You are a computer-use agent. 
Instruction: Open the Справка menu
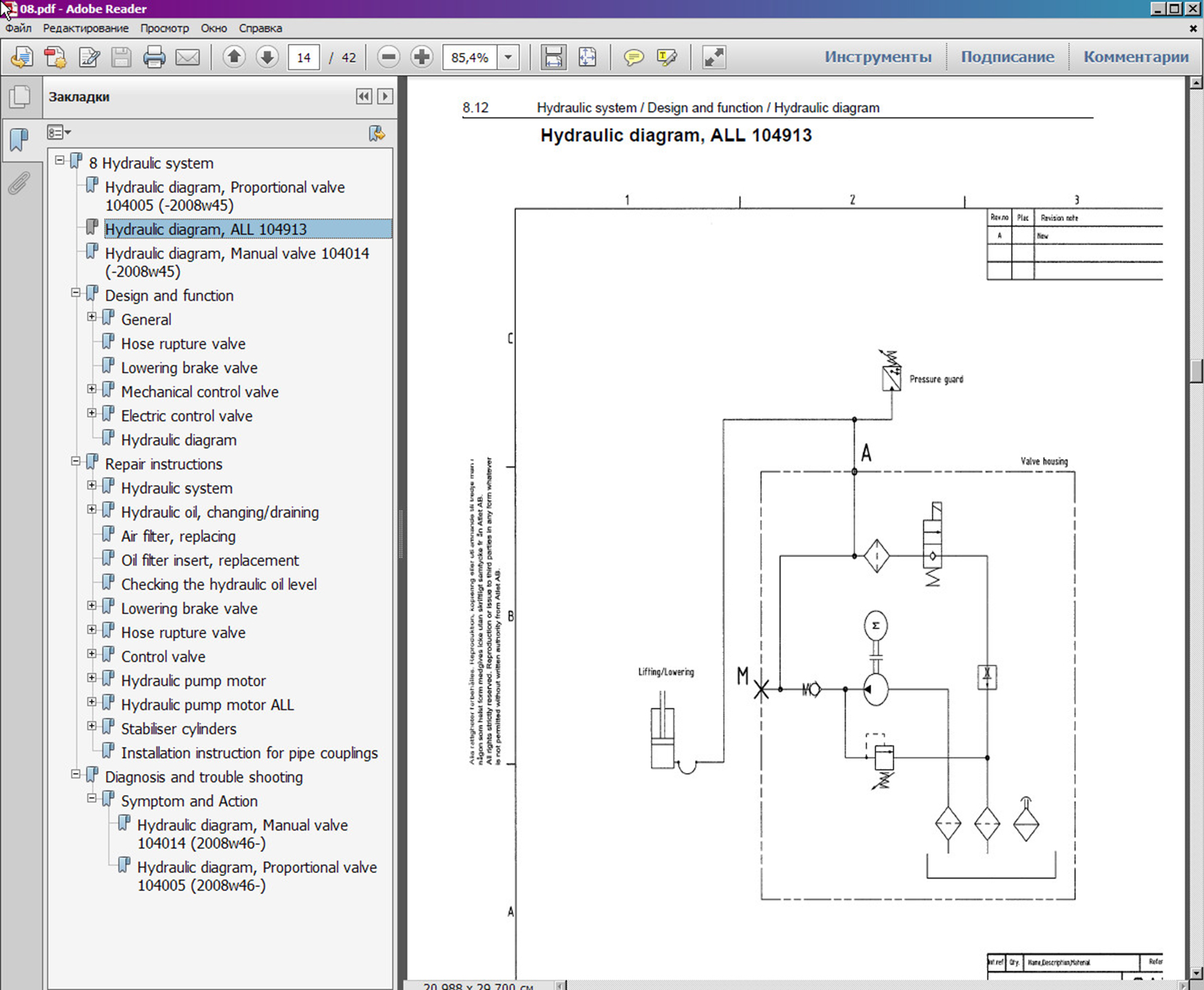tap(260, 28)
